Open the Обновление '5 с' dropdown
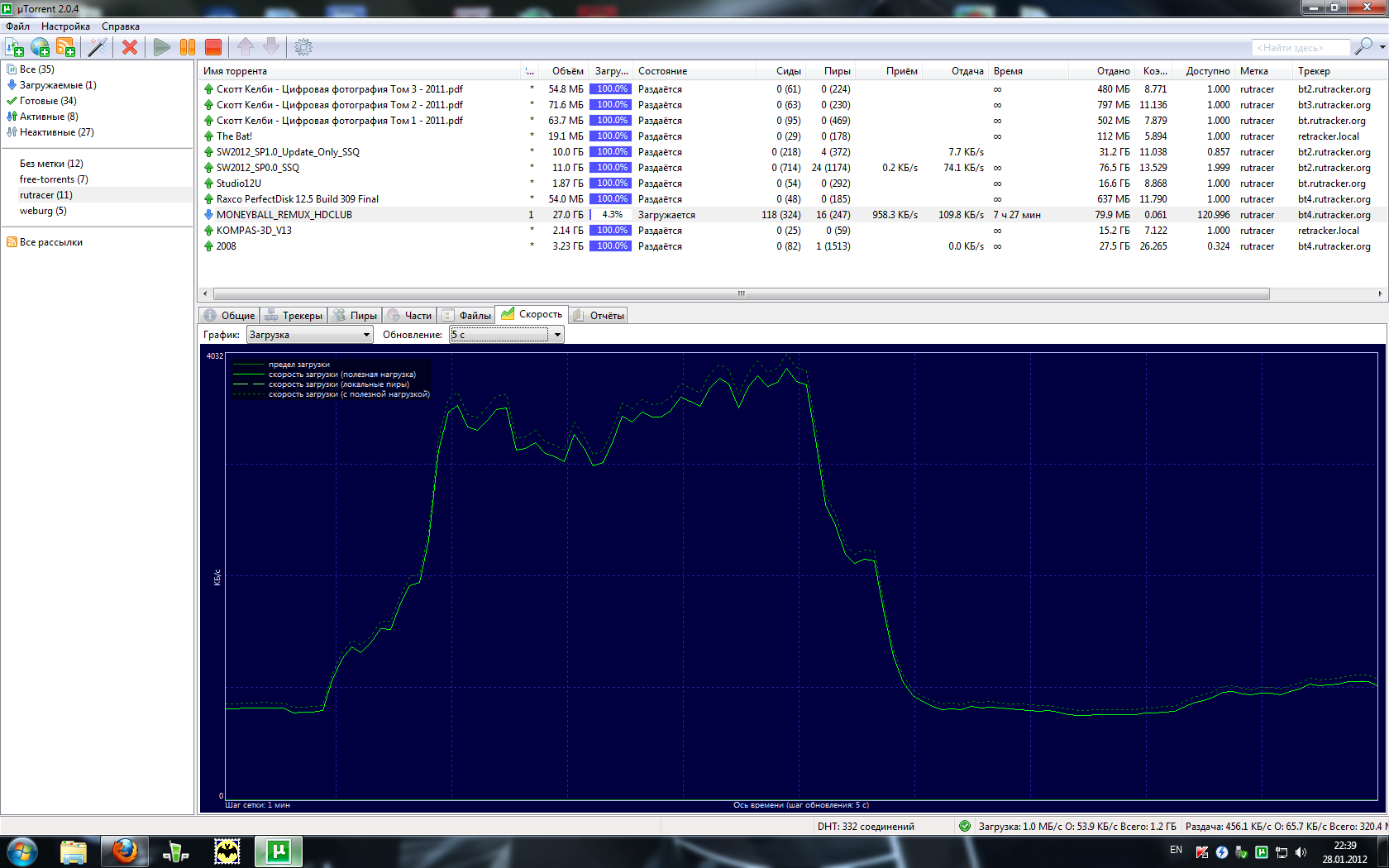 coord(507,335)
